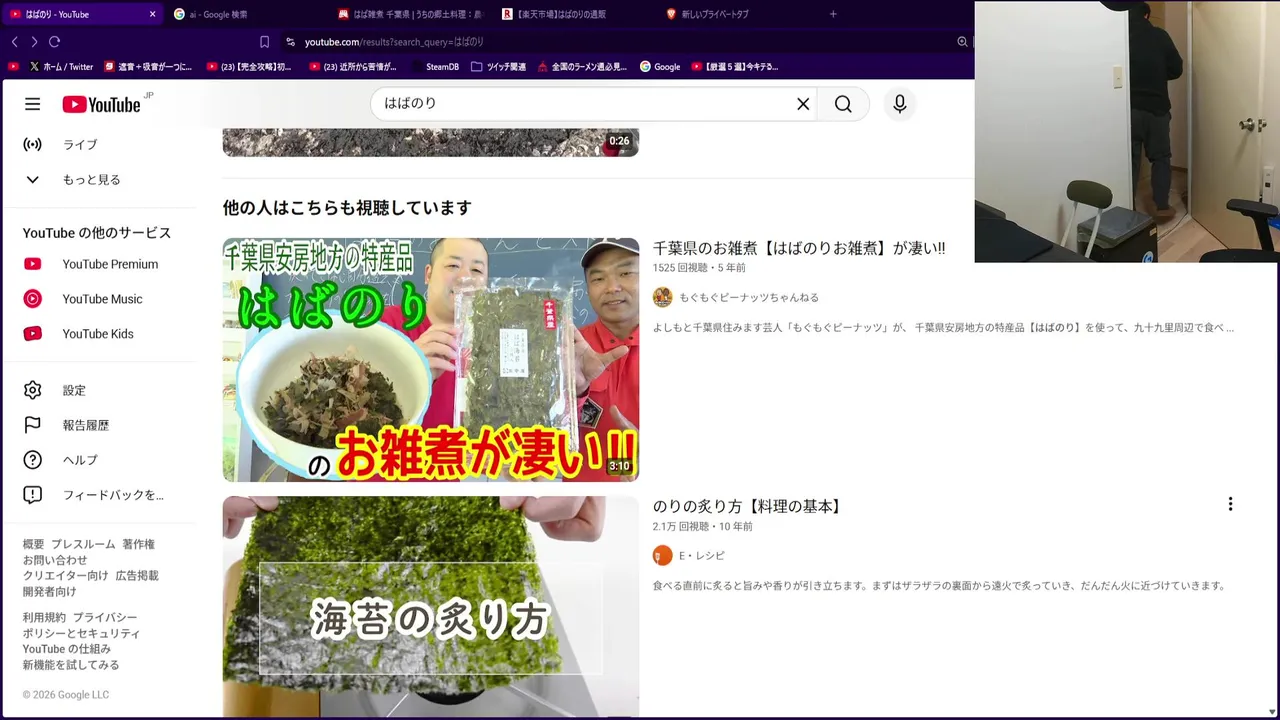
Task: Open the ツイッチ関連 bookmarks folder
Action: point(498,67)
